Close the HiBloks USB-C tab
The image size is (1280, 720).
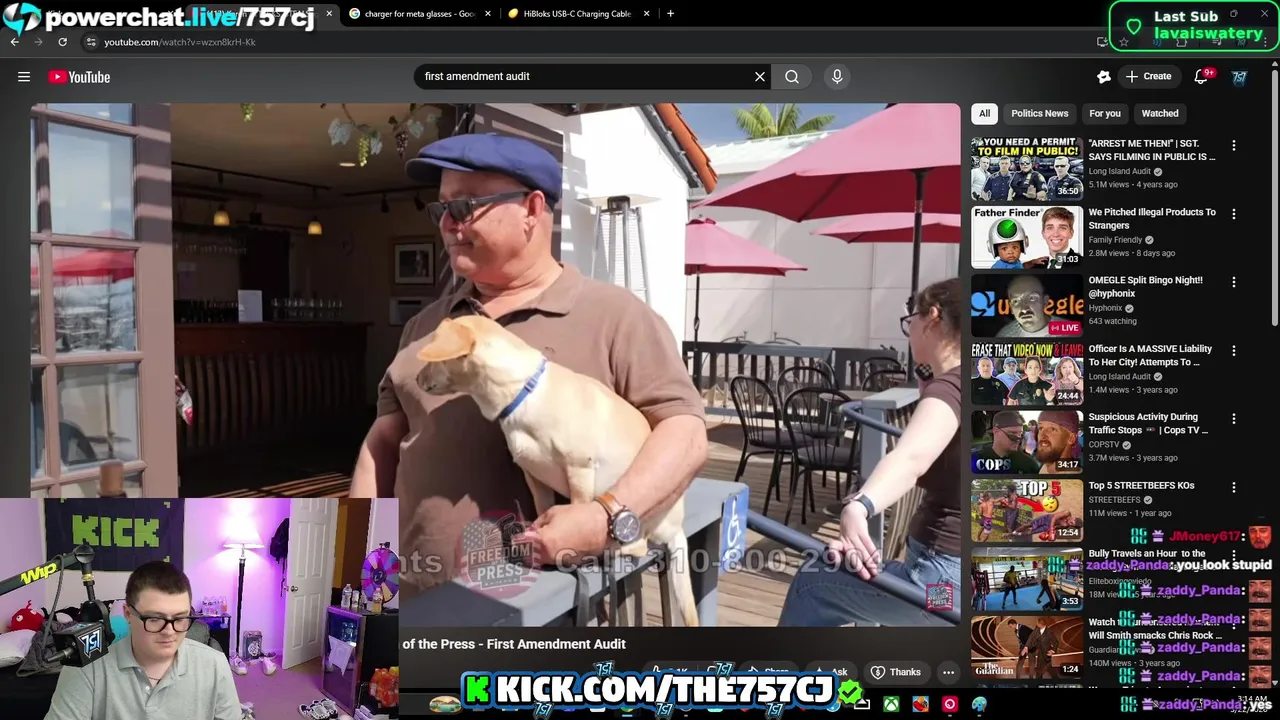(x=646, y=14)
